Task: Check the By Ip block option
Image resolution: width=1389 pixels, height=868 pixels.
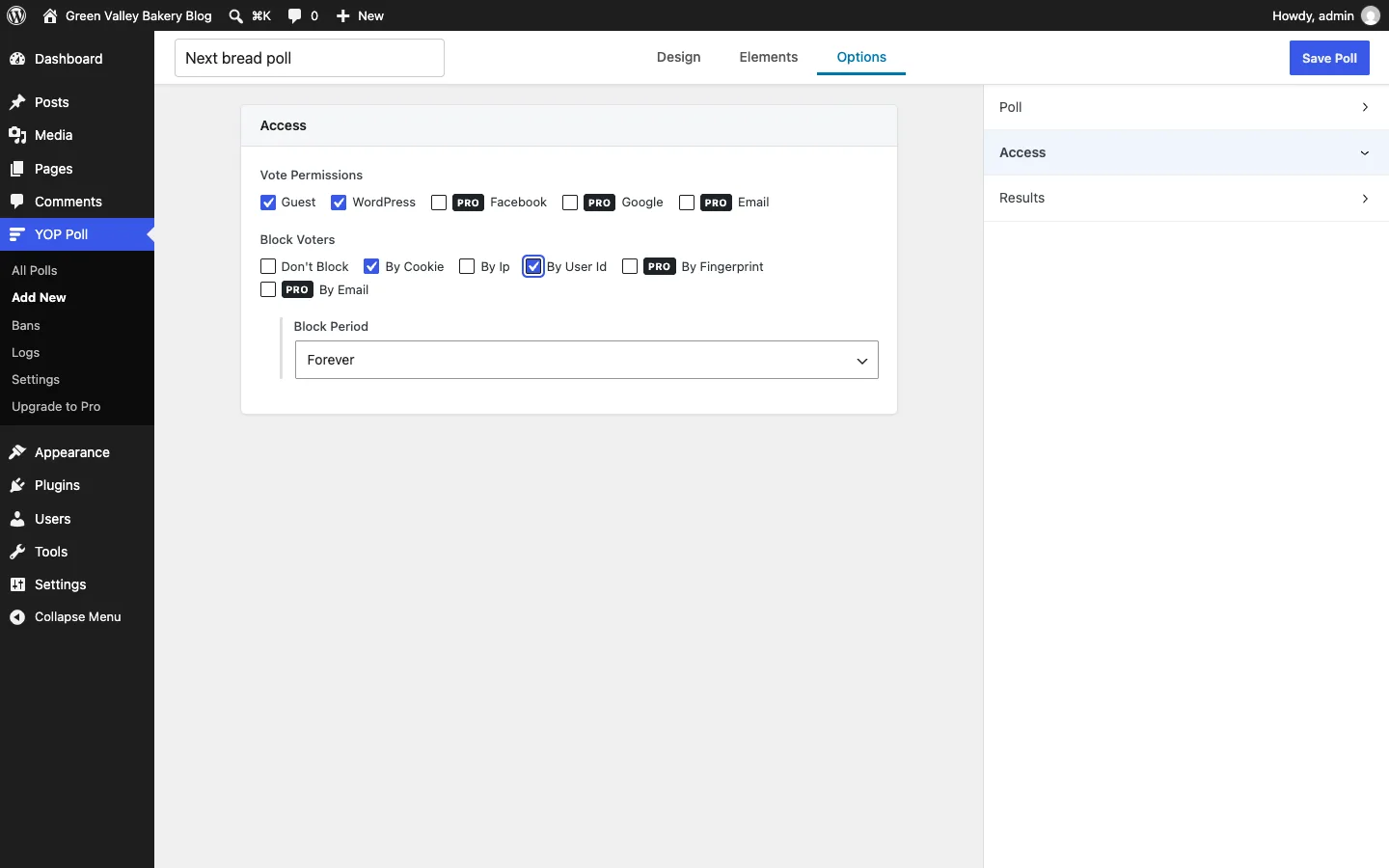Action: point(467,266)
